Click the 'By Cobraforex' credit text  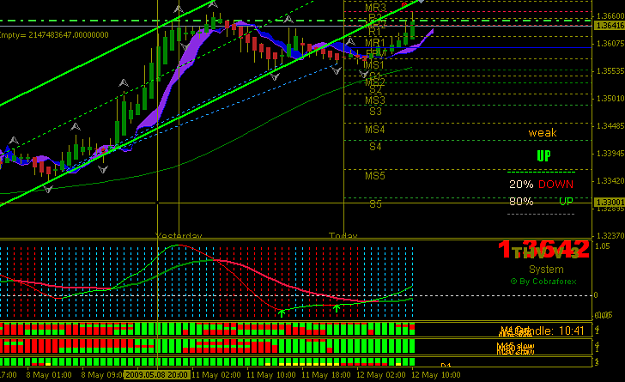[544, 282]
